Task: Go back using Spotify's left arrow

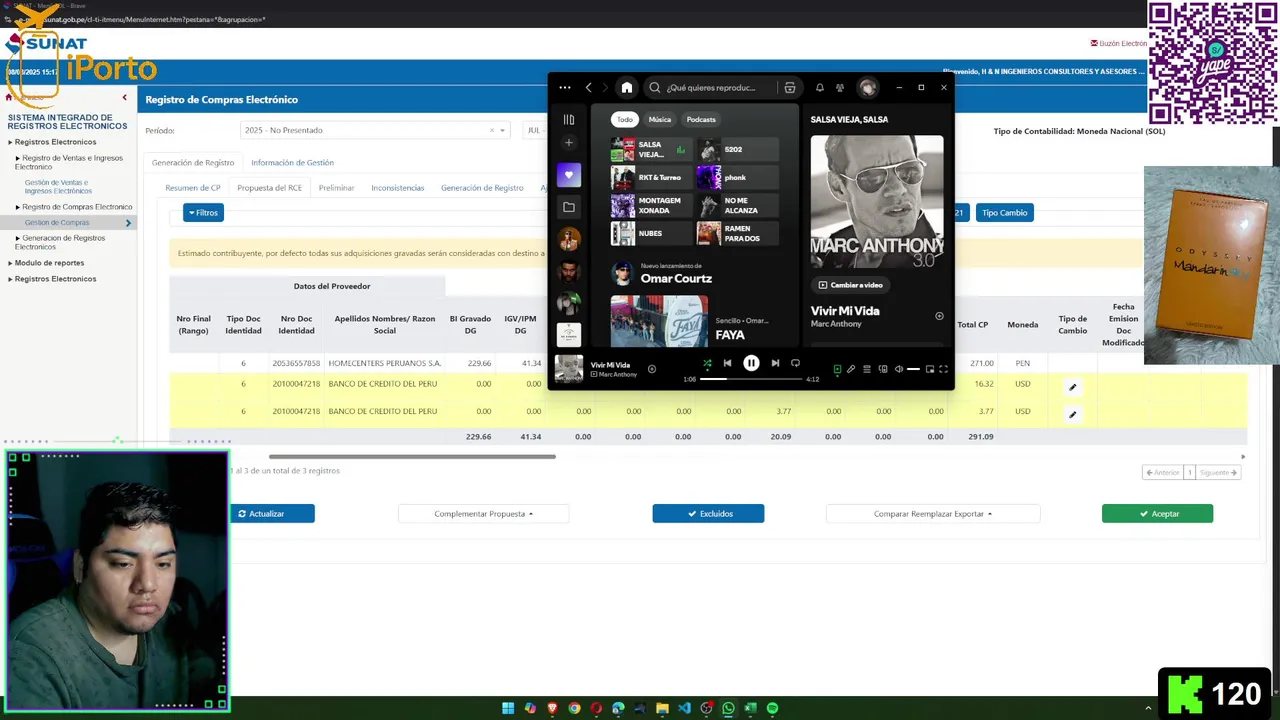Action: [589, 88]
